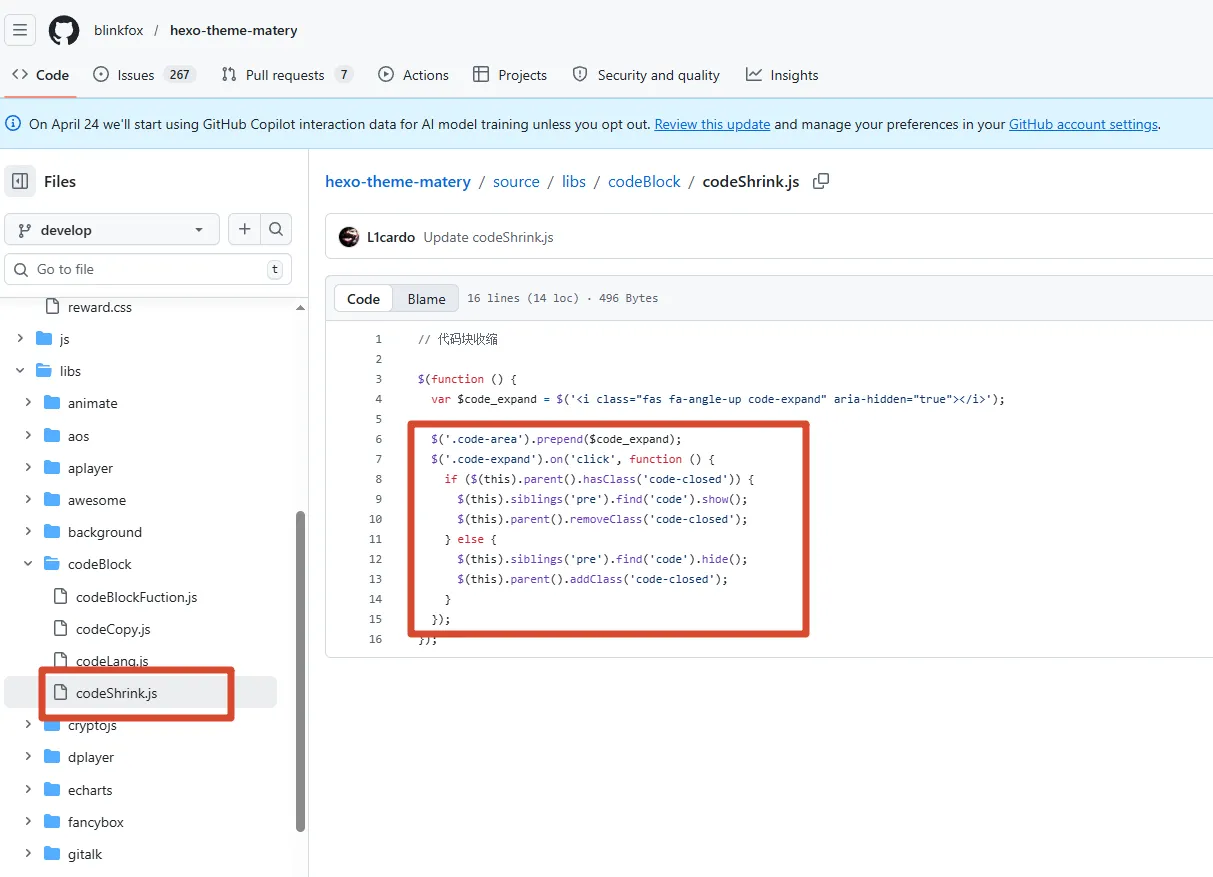The image size is (1213, 877).
Task: Open the Projects tab
Action: pos(510,75)
